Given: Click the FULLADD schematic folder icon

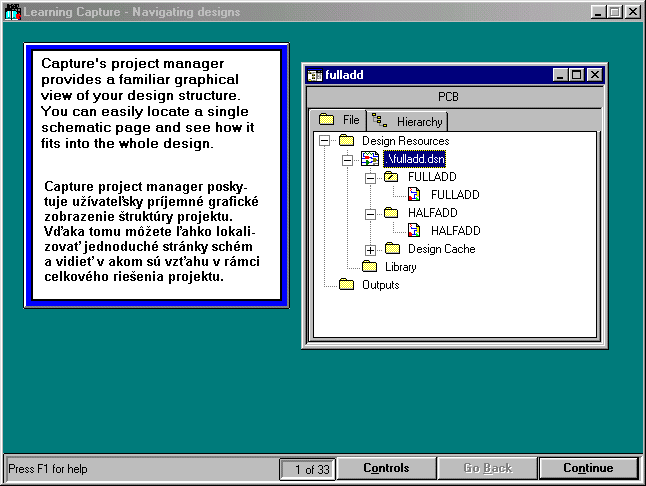Looking at the screenshot, I should coord(392,177).
